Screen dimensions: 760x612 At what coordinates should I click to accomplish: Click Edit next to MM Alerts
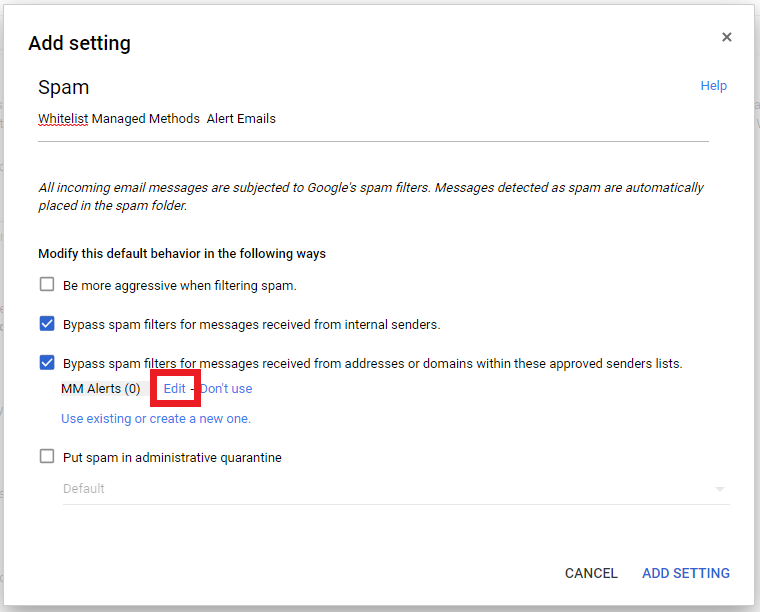tap(175, 389)
